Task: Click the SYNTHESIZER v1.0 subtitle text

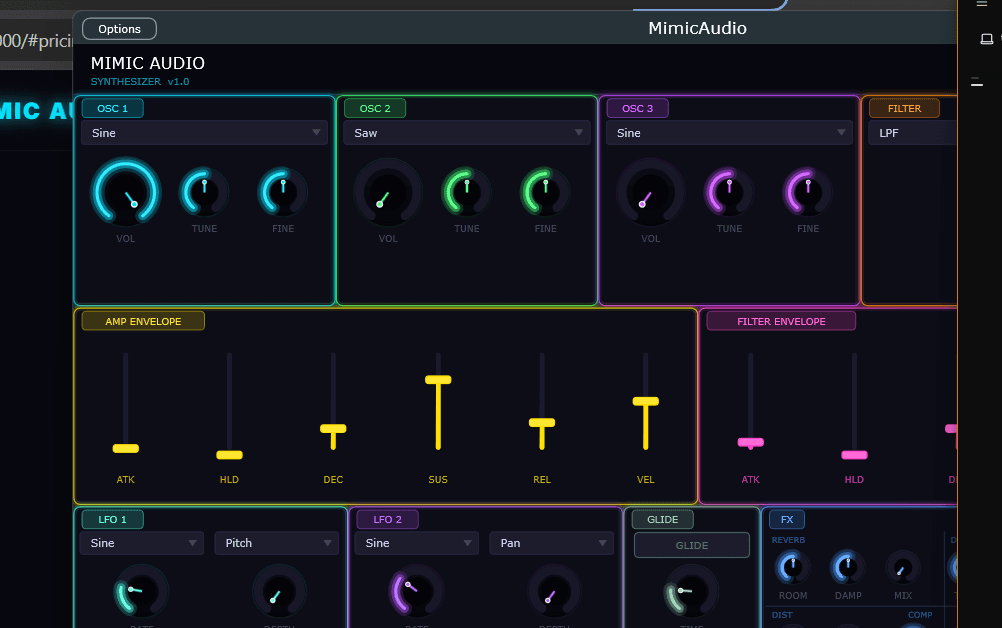Action: pyautogui.click(x=140, y=82)
